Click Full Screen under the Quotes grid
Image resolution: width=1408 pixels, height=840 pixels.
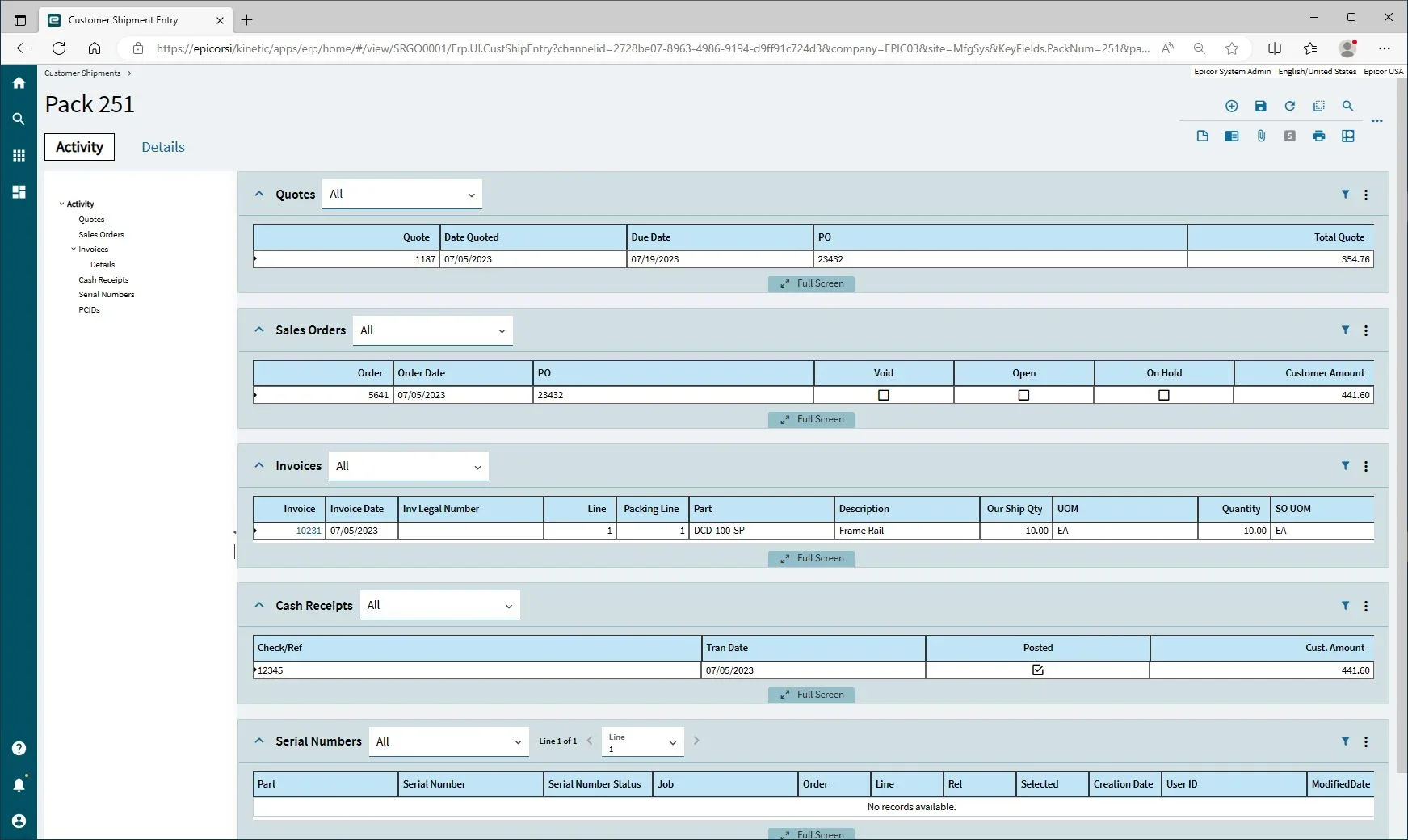pyautogui.click(x=811, y=283)
